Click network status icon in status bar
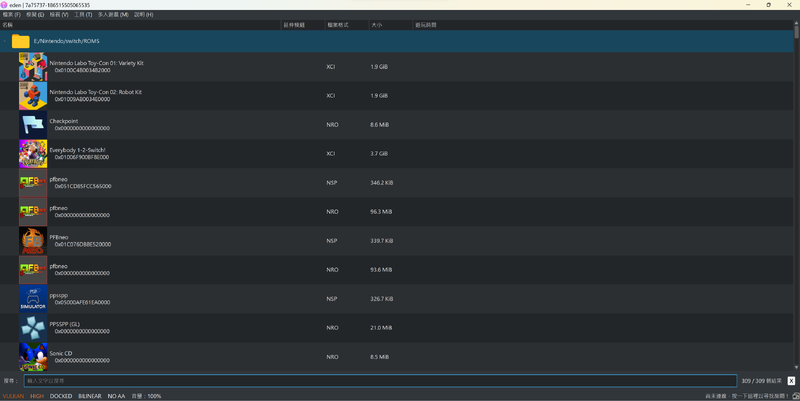The width and height of the screenshot is (800, 401). coord(796,396)
